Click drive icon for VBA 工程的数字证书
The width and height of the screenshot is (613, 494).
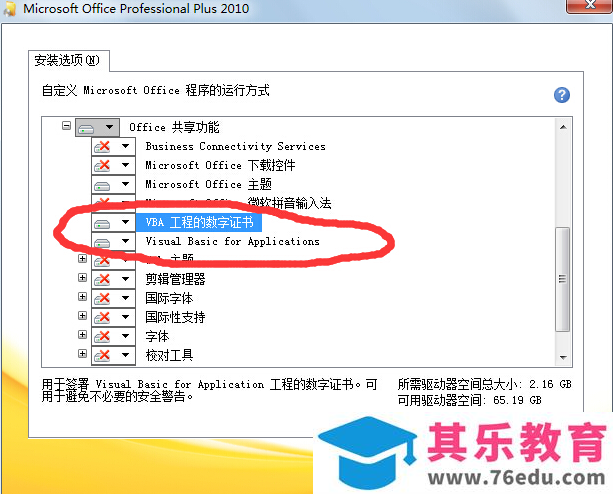click(x=102, y=224)
